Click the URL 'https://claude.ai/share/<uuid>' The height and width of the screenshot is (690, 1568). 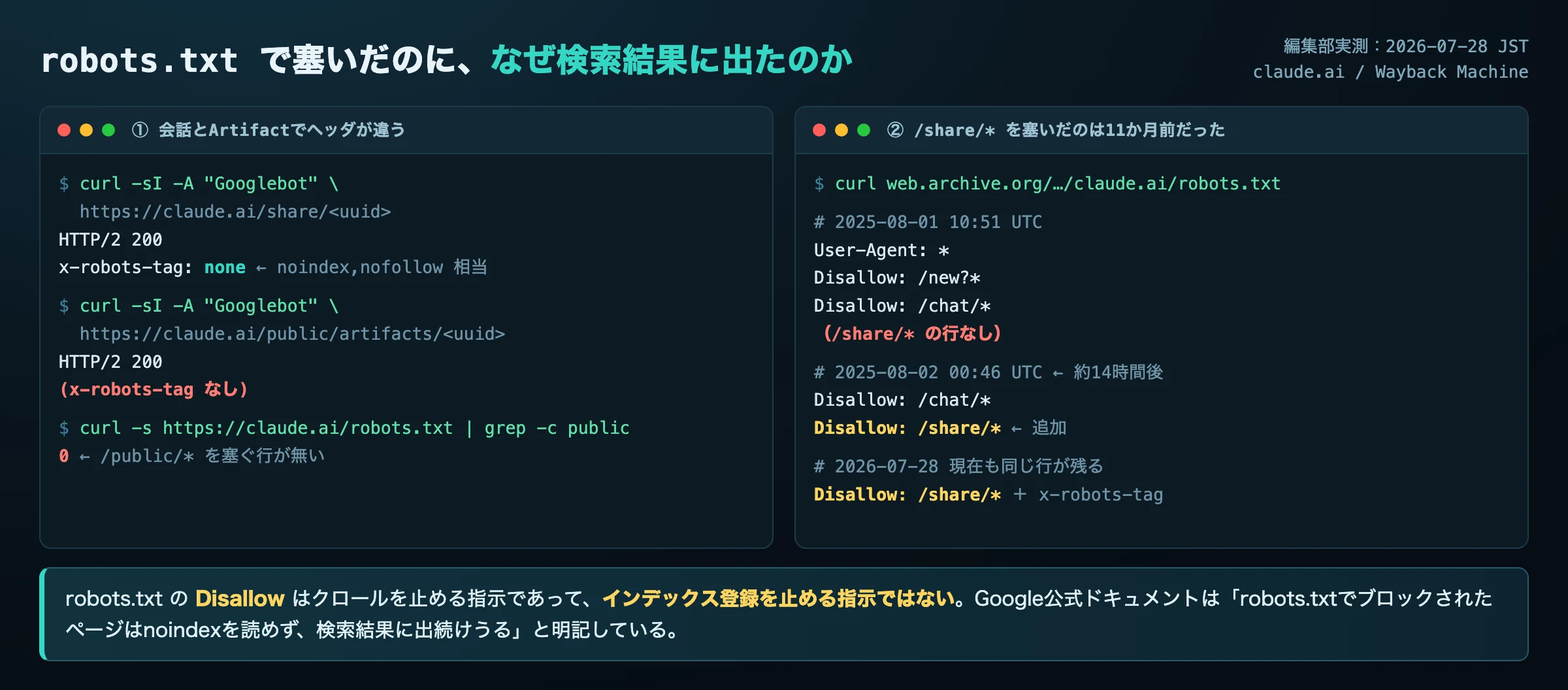click(x=235, y=212)
